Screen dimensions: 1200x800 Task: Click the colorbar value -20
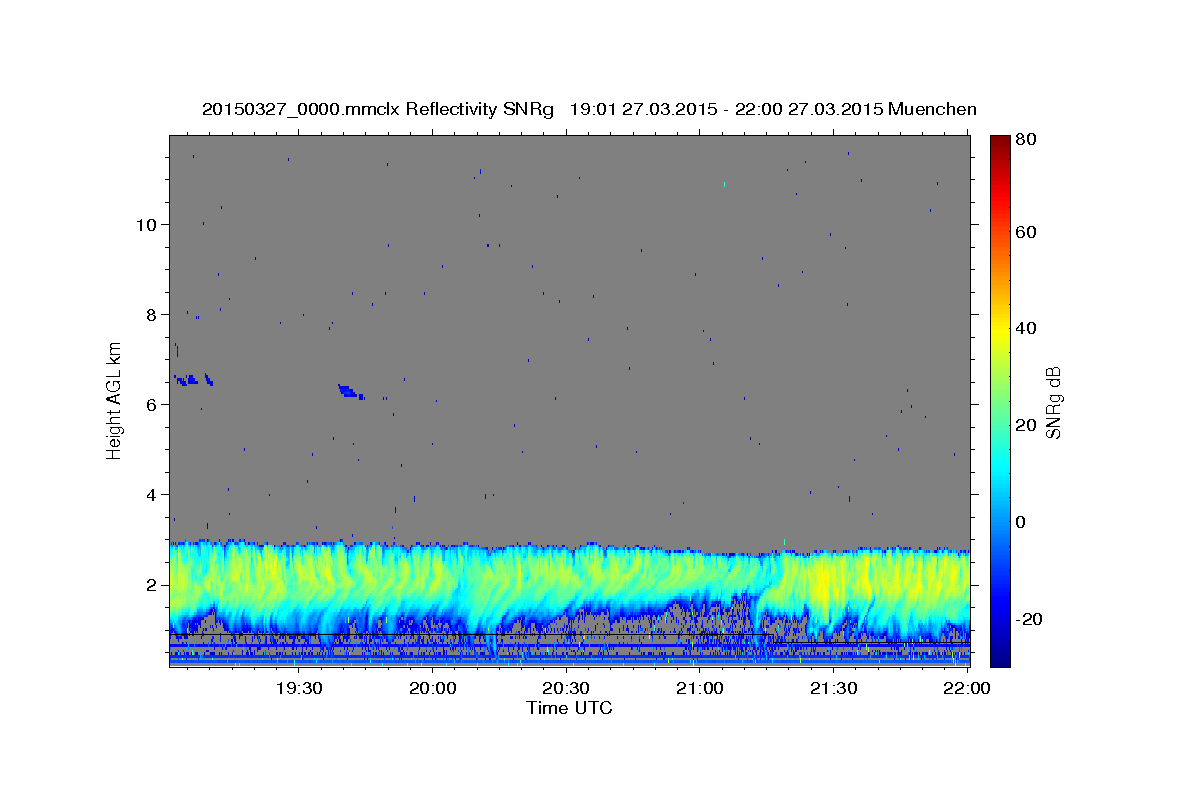tap(1027, 619)
